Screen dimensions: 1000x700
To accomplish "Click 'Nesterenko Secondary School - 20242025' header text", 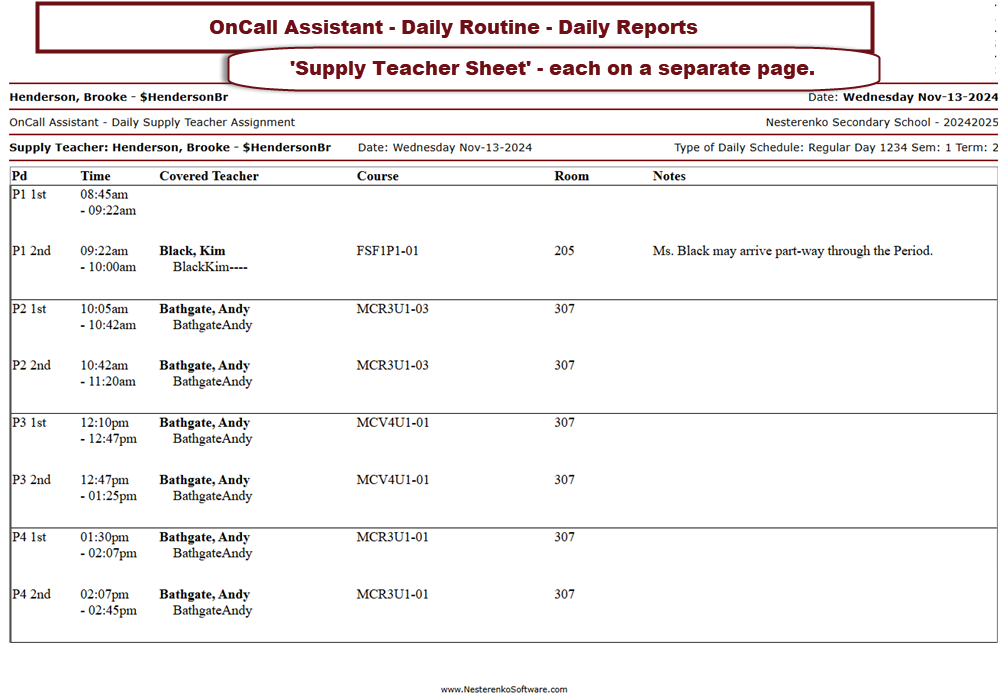I will 881,122.
